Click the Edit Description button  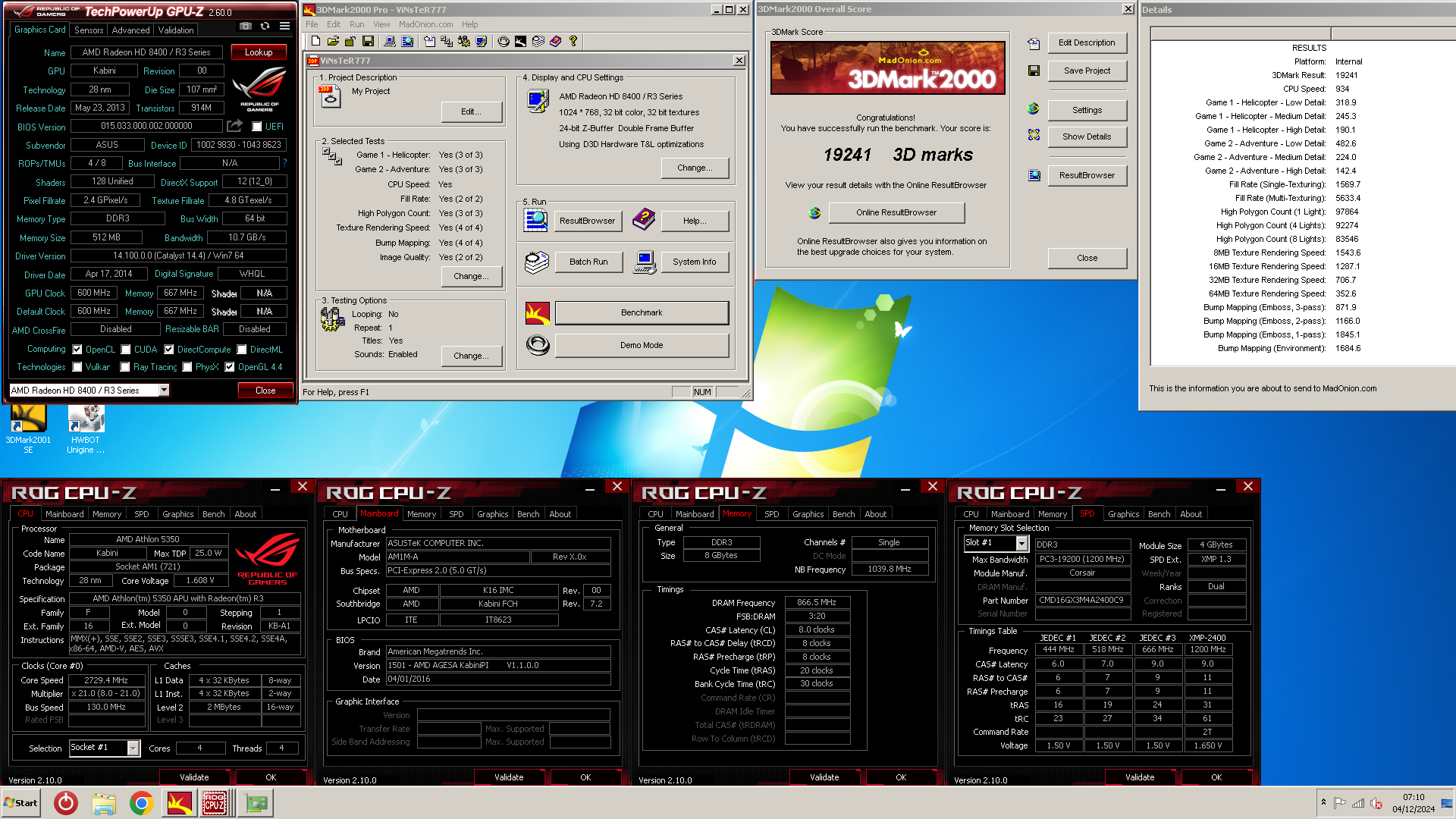point(1087,42)
